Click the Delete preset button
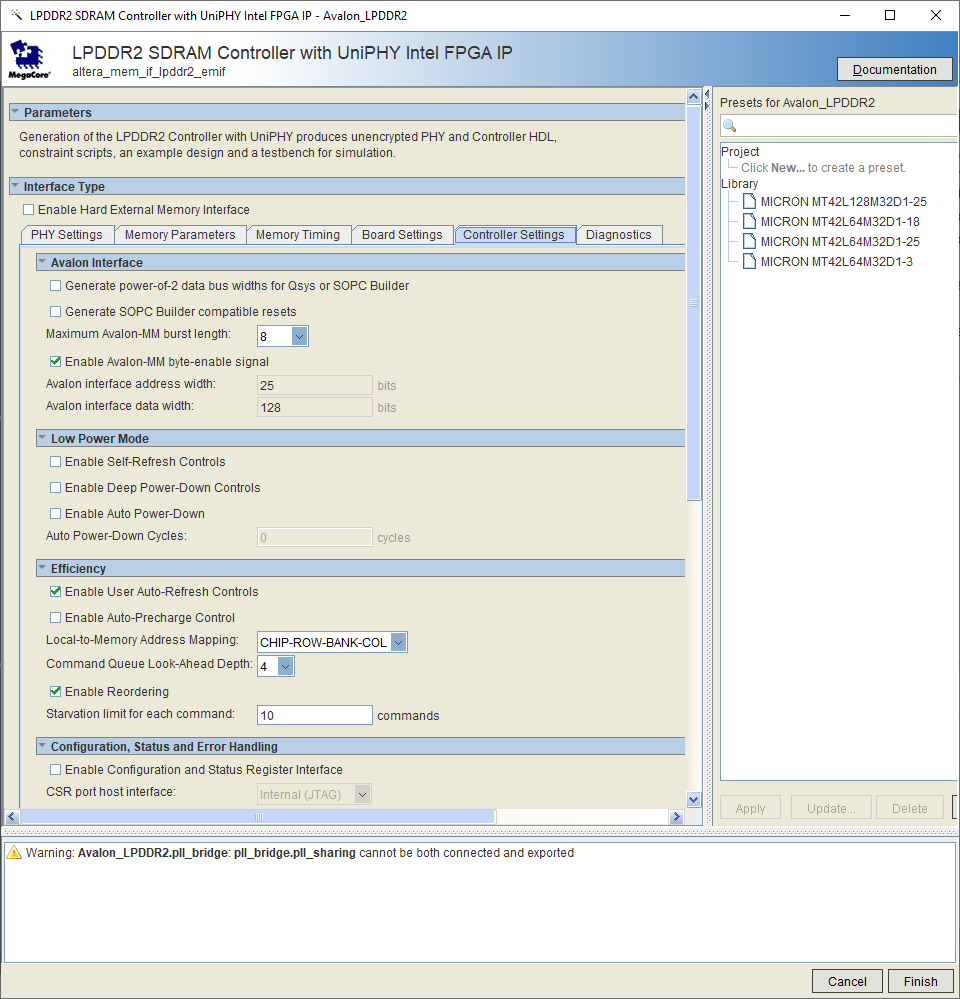The height and width of the screenshot is (999, 960). click(910, 808)
